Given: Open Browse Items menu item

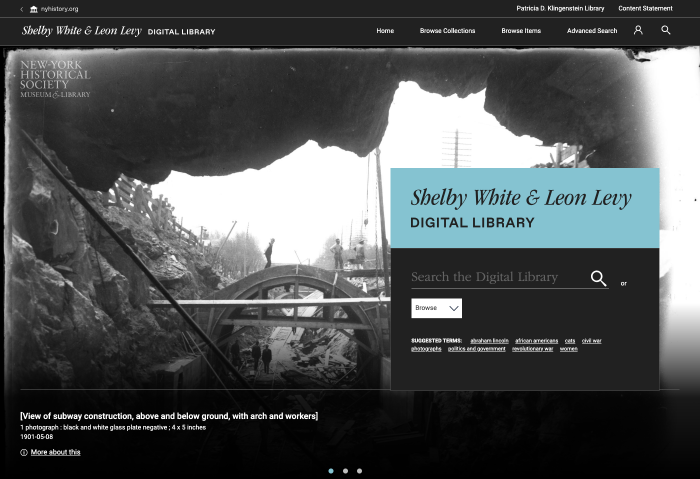Looking at the screenshot, I should [x=521, y=31].
